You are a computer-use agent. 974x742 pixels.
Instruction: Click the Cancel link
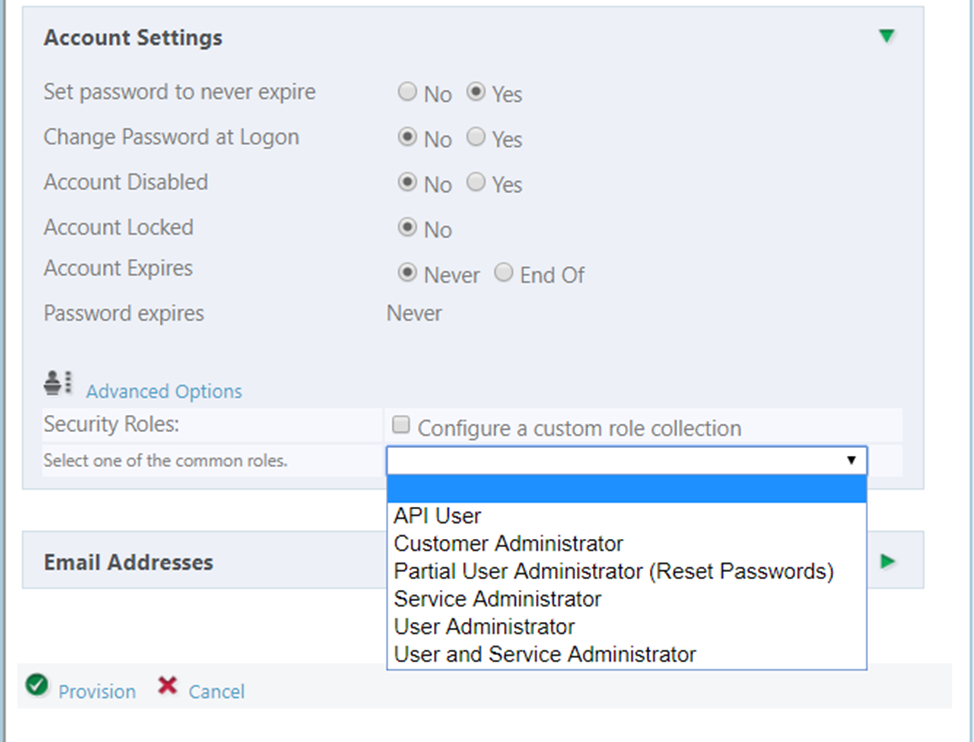click(216, 691)
